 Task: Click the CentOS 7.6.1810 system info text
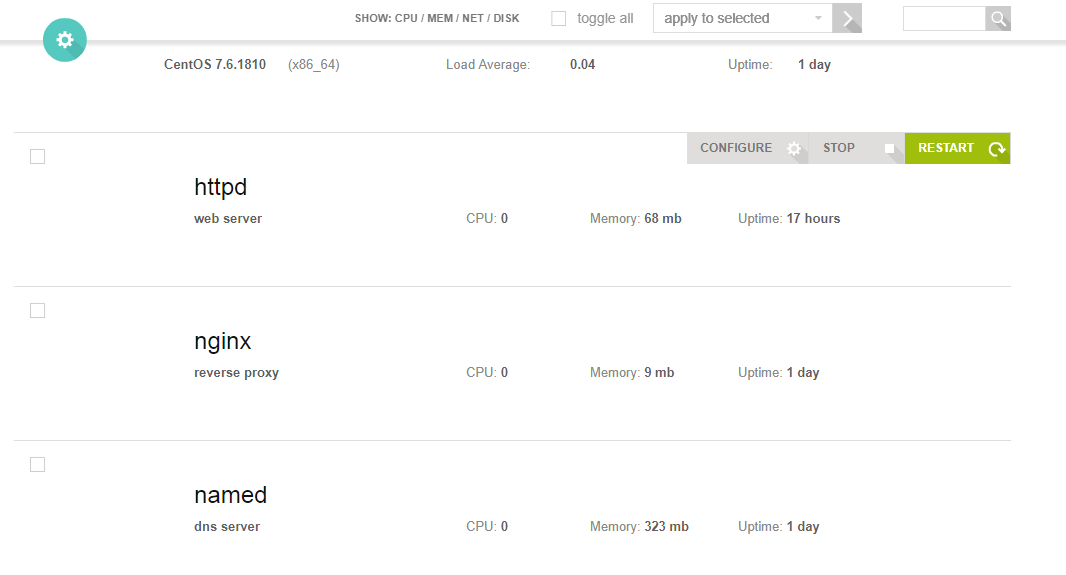click(x=215, y=65)
